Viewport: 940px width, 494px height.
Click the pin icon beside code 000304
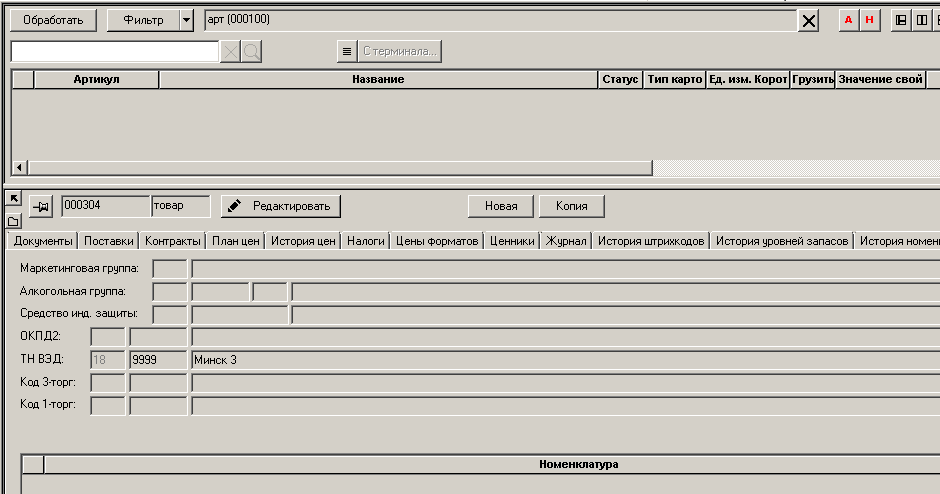click(40, 206)
